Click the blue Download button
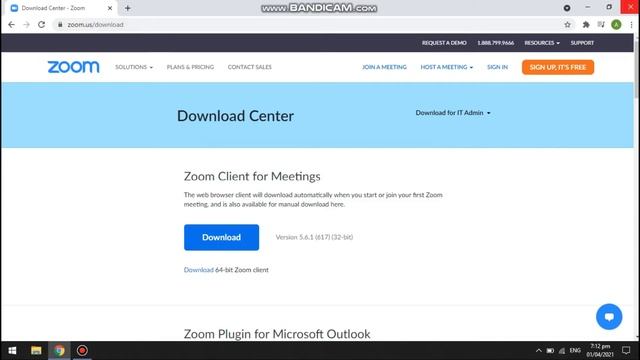The height and width of the screenshot is (360, 640). tap(221, 237)
